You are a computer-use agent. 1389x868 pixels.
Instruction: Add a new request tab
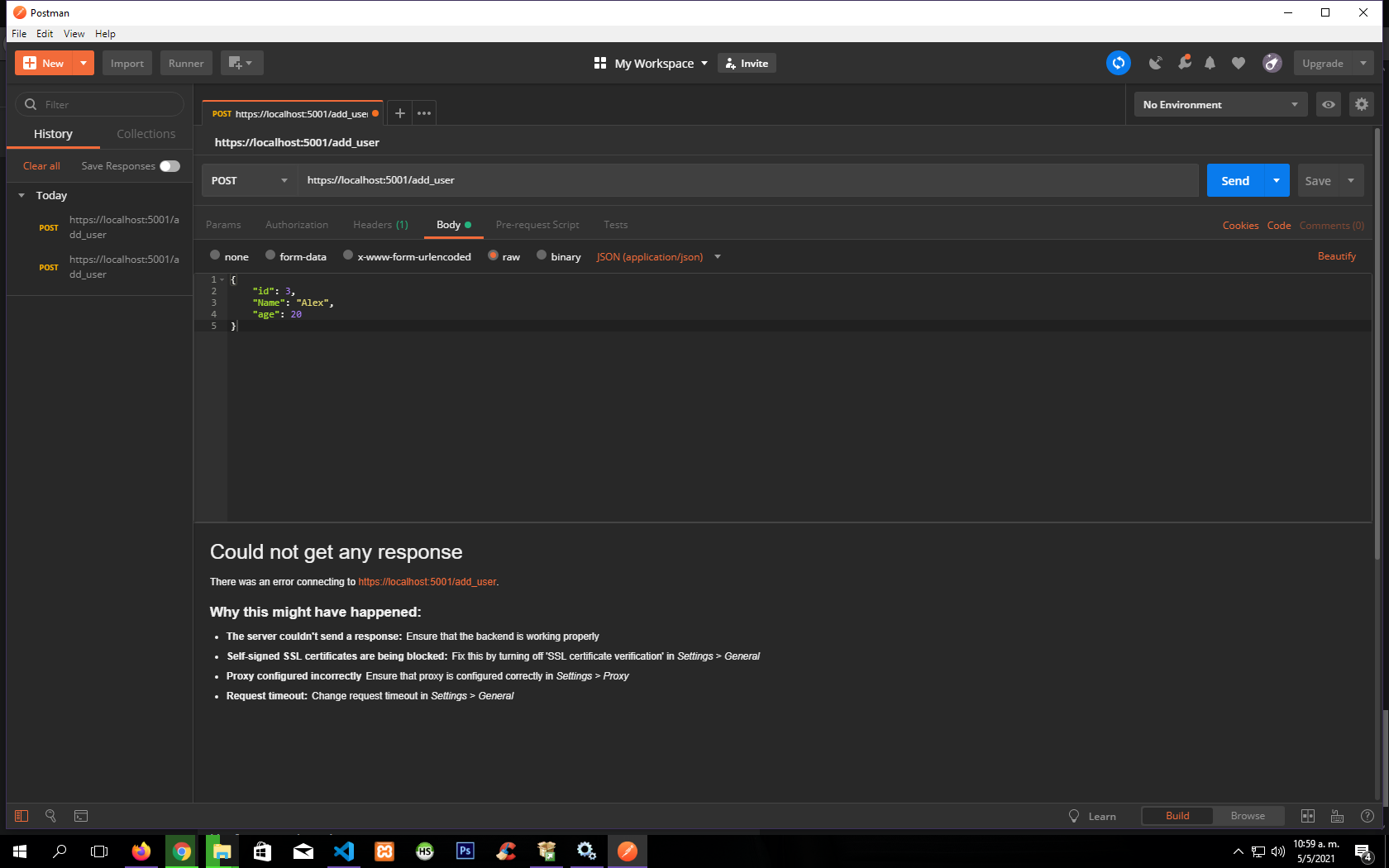click(x=399, y=113)
